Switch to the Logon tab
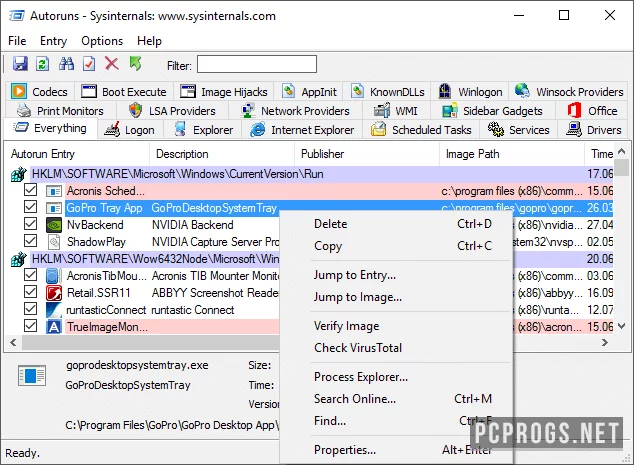634x465 pixels. point(129,130)
